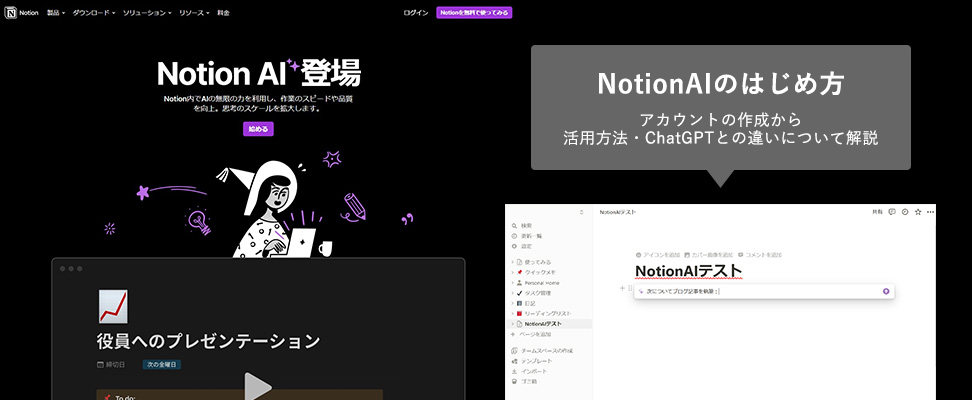Image resolution: width=972 pixels, height=400 pixels.
Task: Open the three-dot page options menu
Action: click(930, 212)
